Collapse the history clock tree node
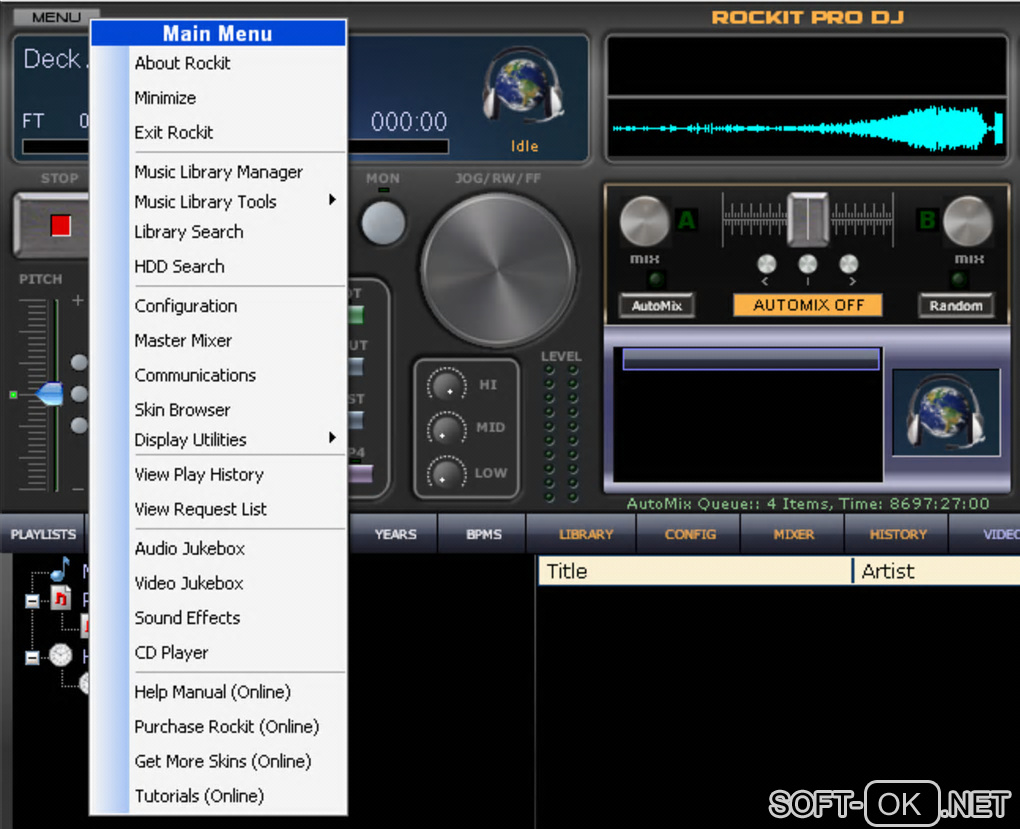This screenshot has width=1020, height=829. point(31,658)
